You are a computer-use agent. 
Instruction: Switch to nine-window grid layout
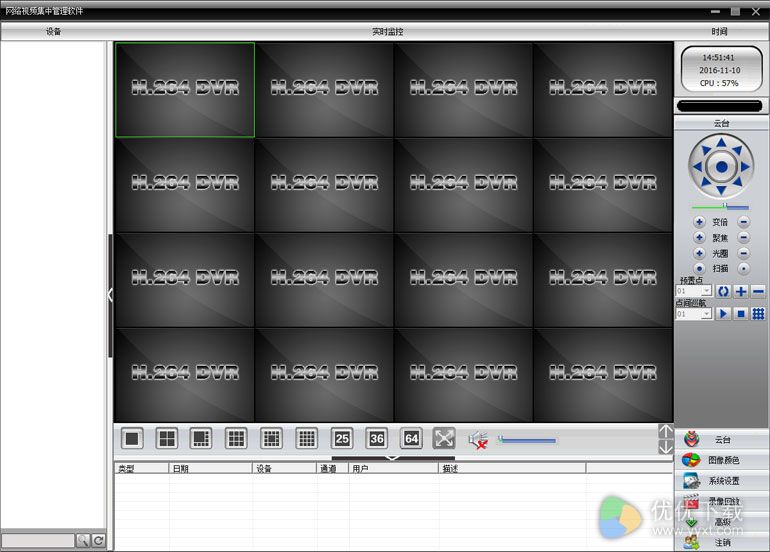tap(236, 439)
